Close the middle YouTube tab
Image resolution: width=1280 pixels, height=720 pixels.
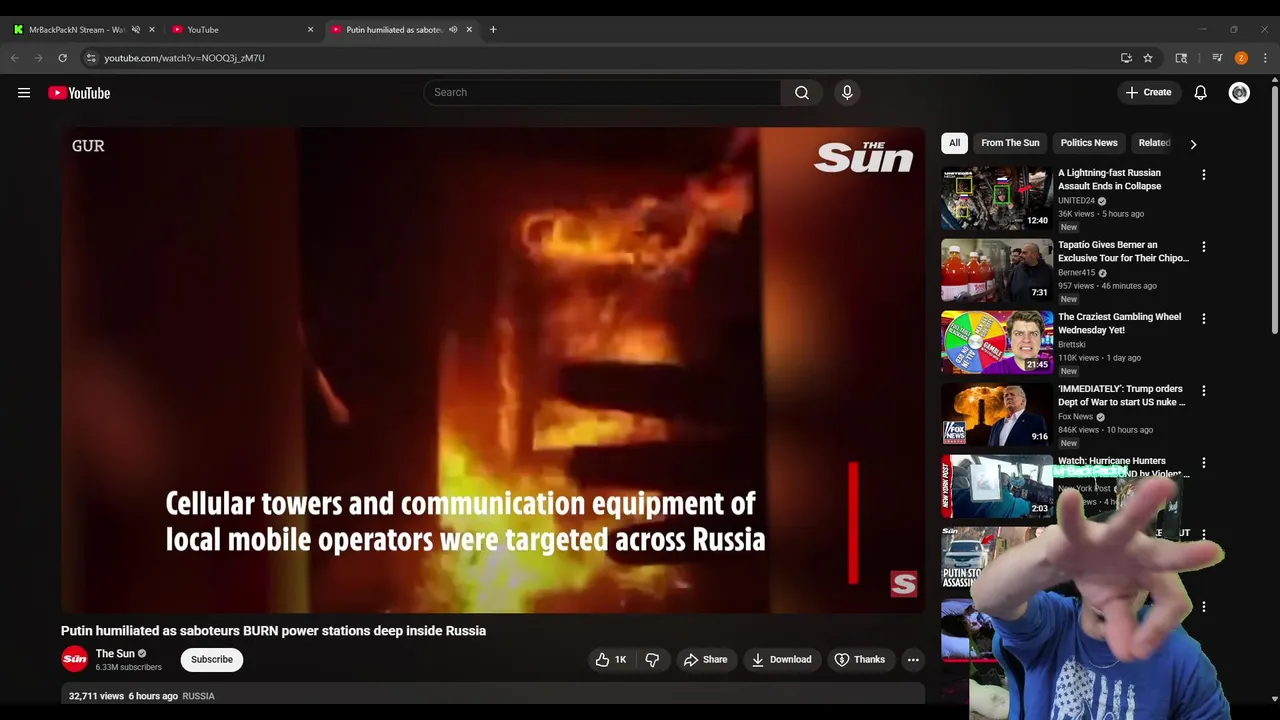click(310, 29)
